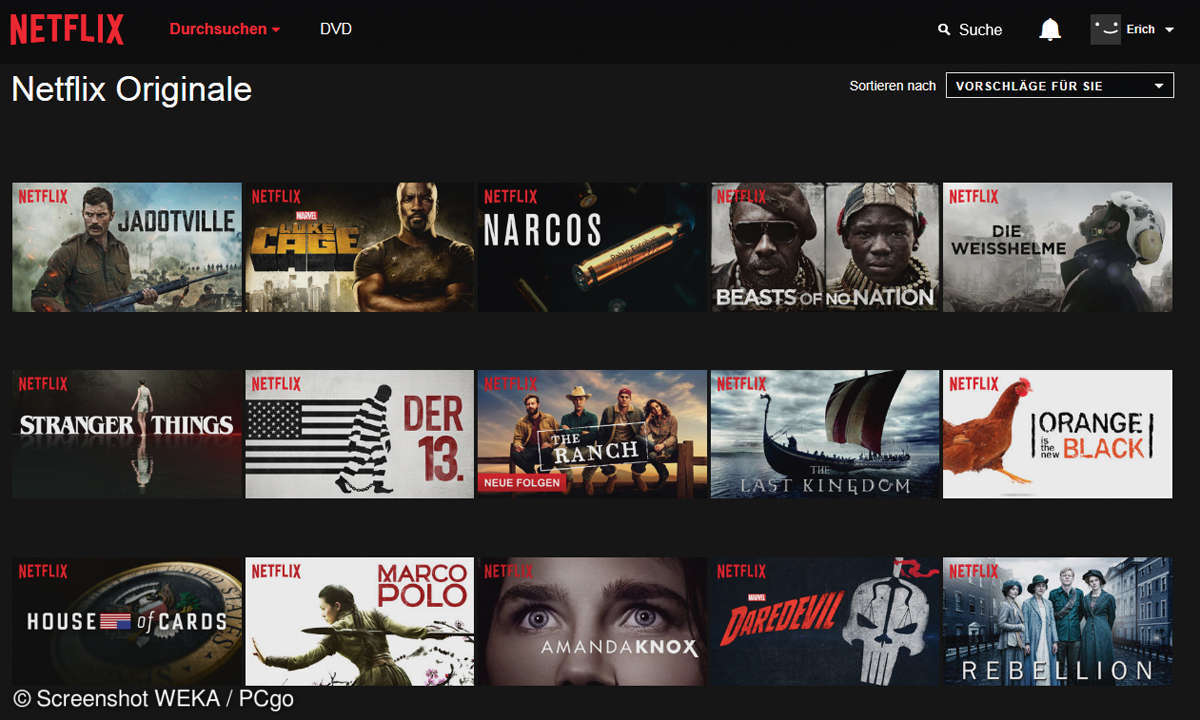The image size is (1200, 720).
Task: Click the Netflix logo
Action: tap(67, 29)
